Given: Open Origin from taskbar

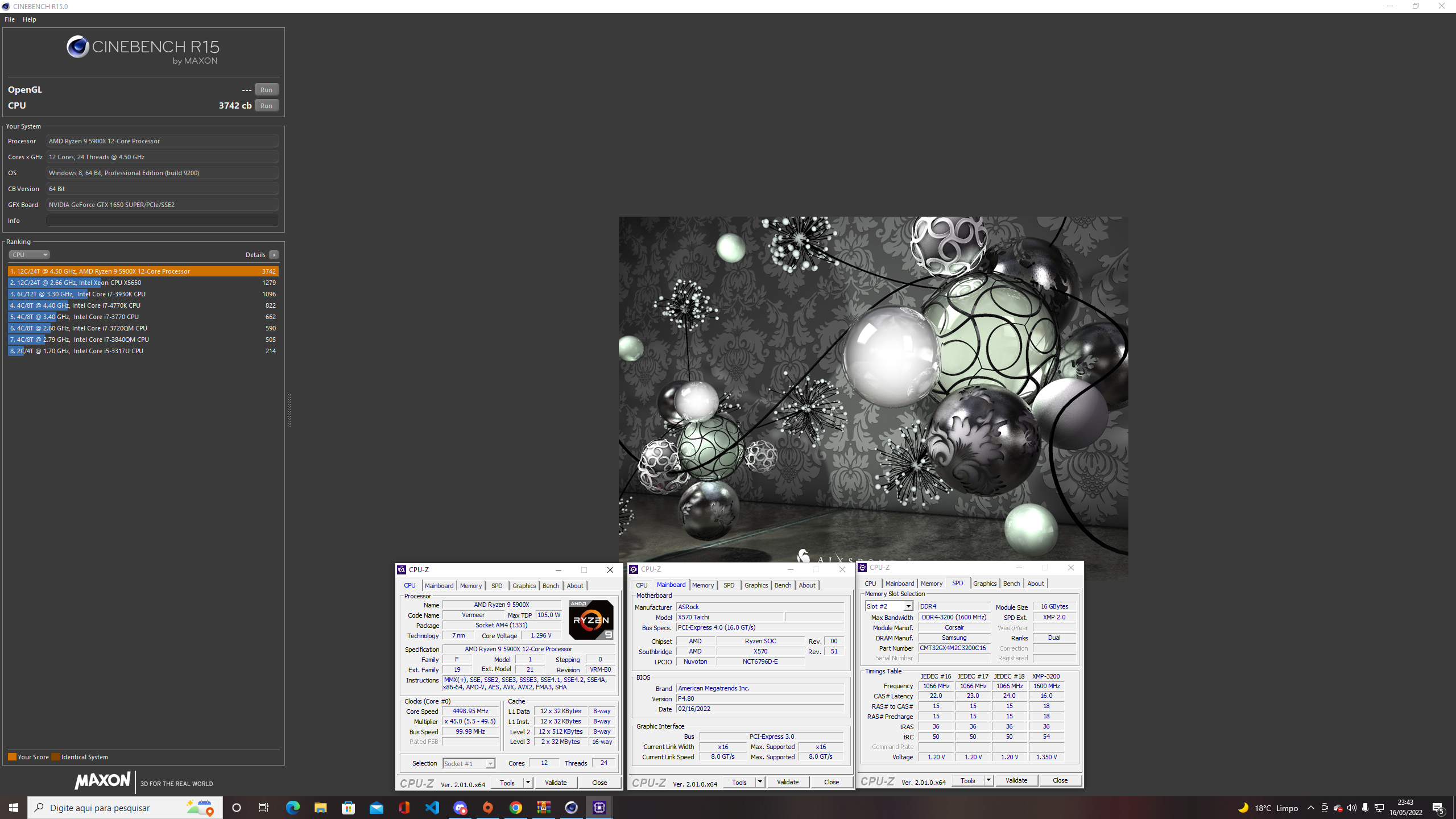Looking at the screenshot, I should [488, 808].
